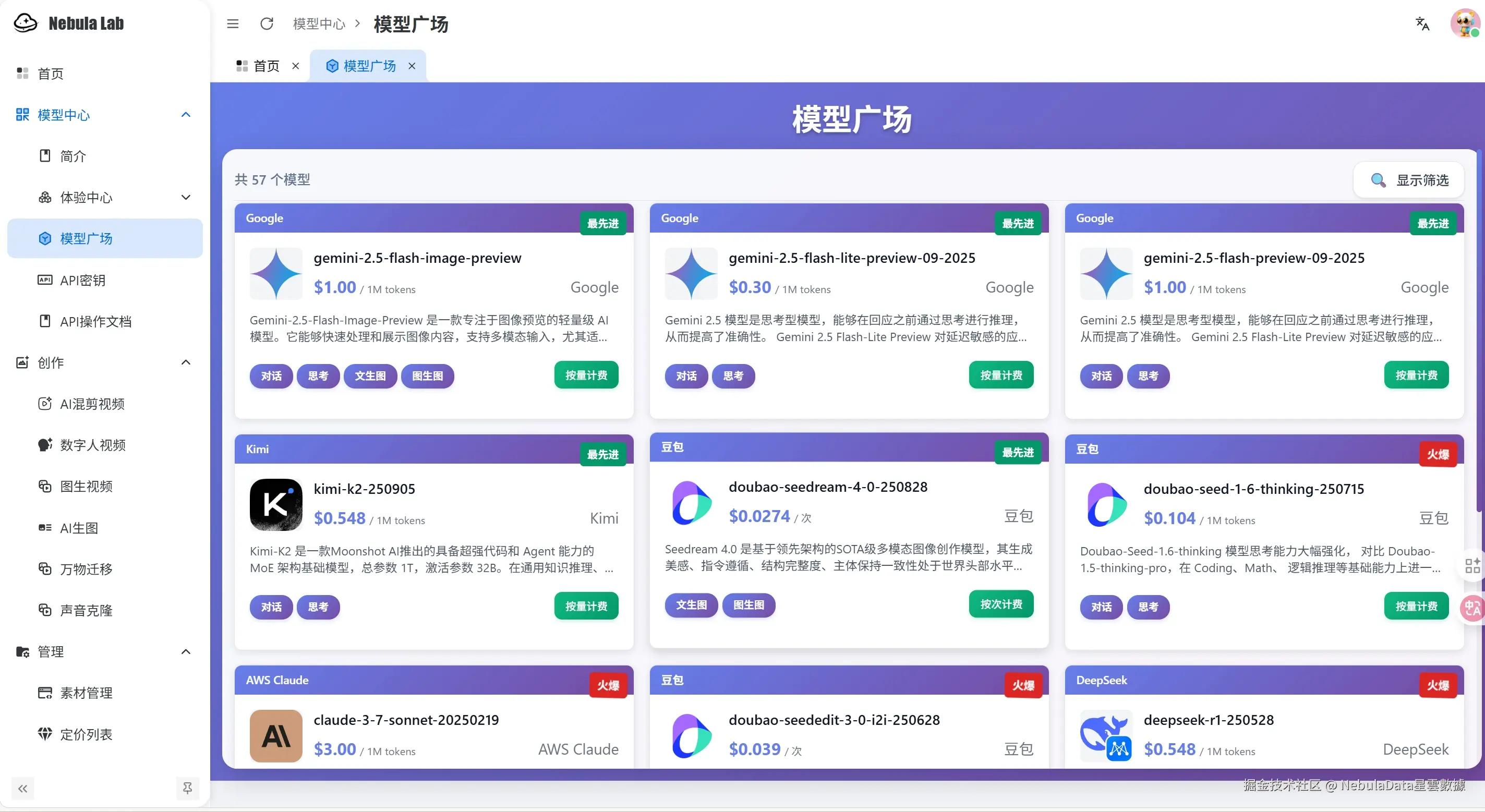Click the floating translate bubble icon
This screenshot has height=812, width=1485.
click(1472, 608)
